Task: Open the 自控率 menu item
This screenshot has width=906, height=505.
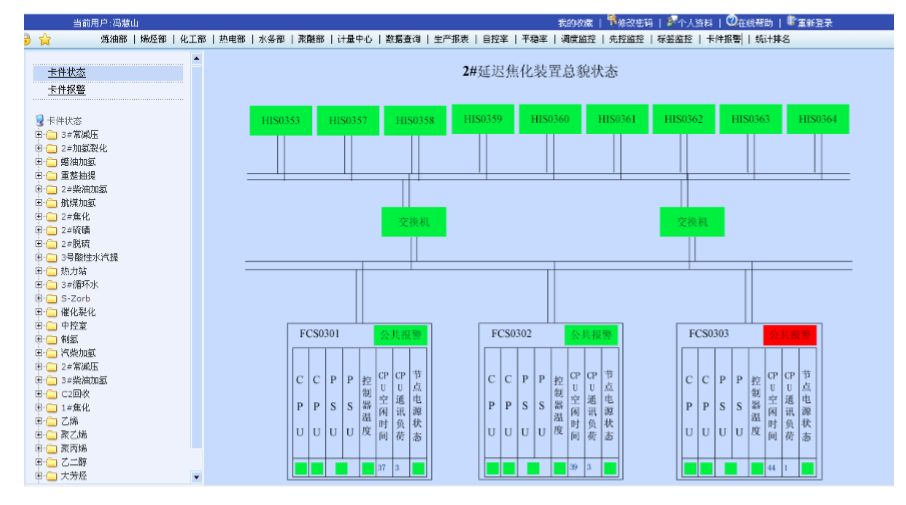Action: (x=496, y=39)
